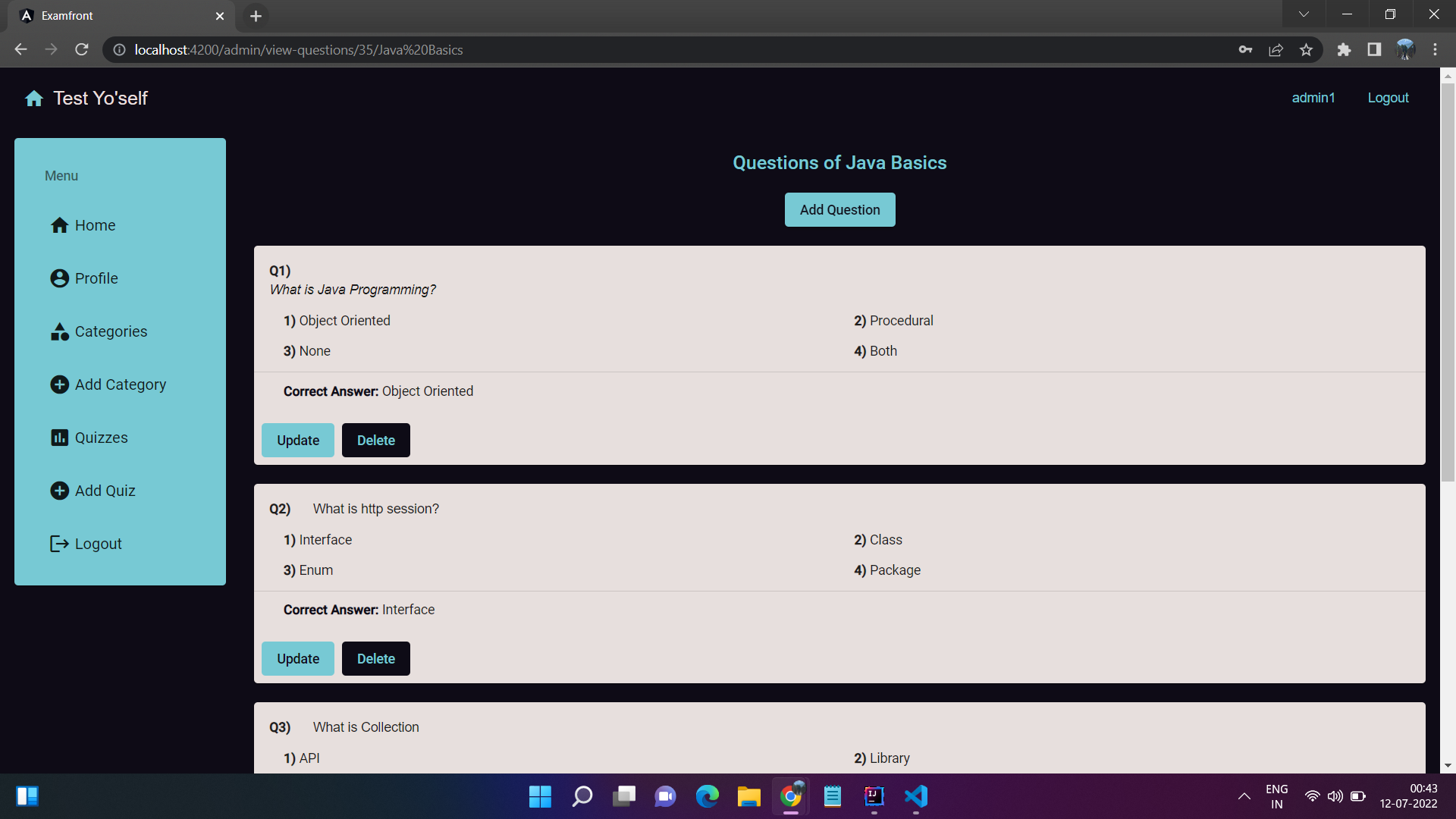The height and width of the screenshot is (819, 1456).
Task: Click the Logout arrow icon in the sidebar
Action: coord(60,544)
